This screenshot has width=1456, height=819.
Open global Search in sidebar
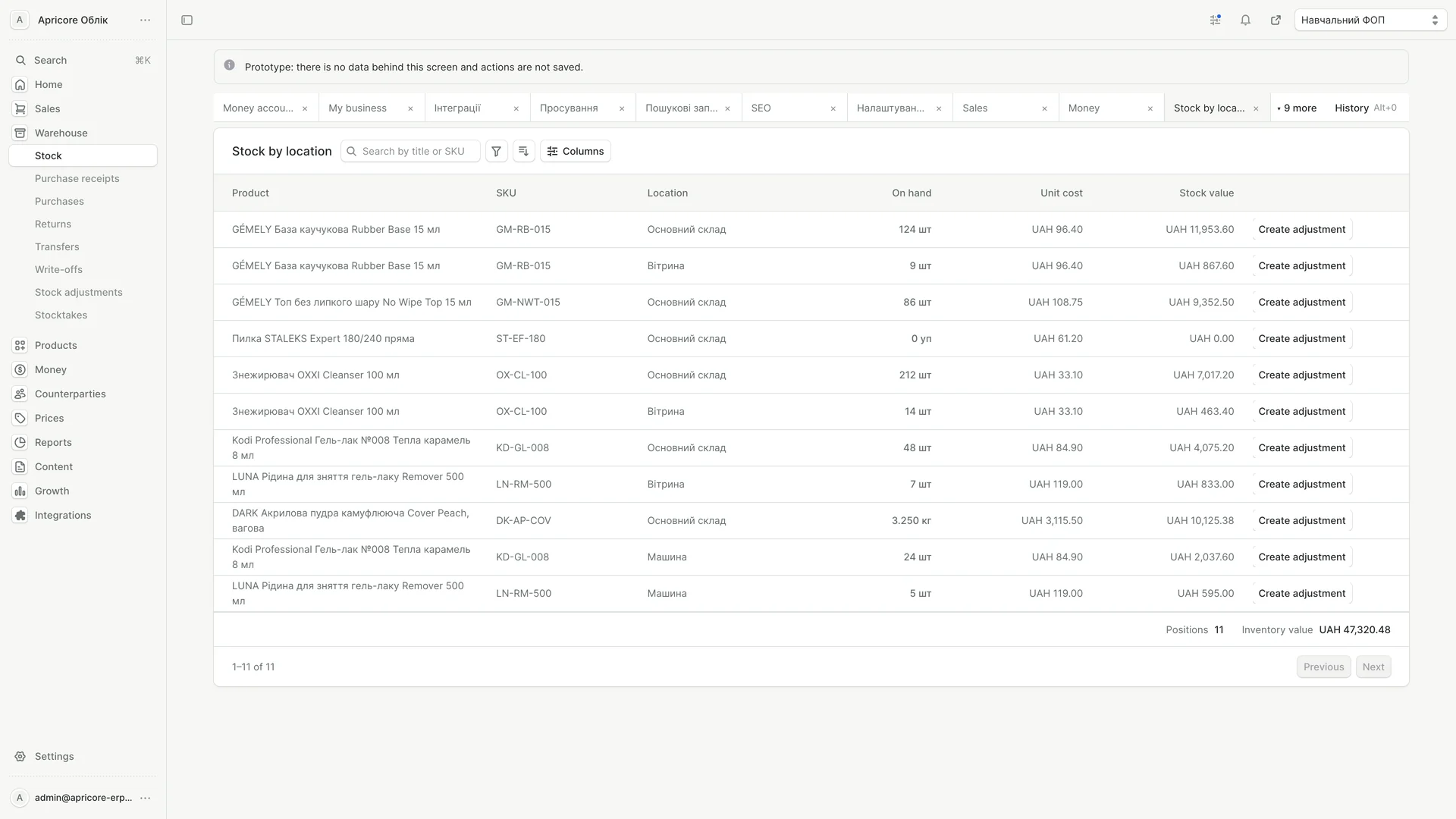point(83,60)
